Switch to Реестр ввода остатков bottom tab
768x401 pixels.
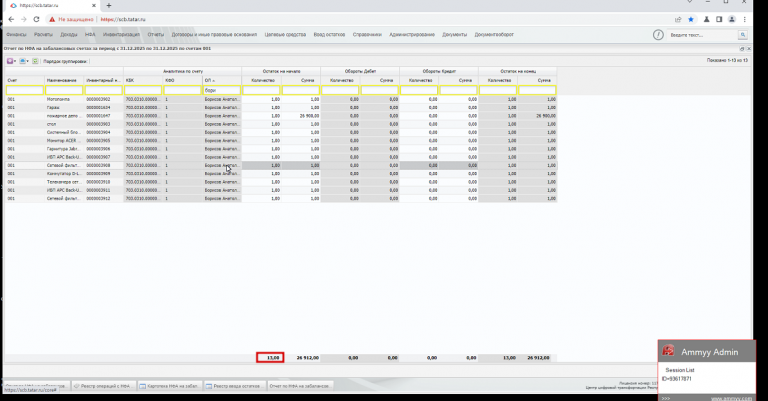[x=236, y=386]
